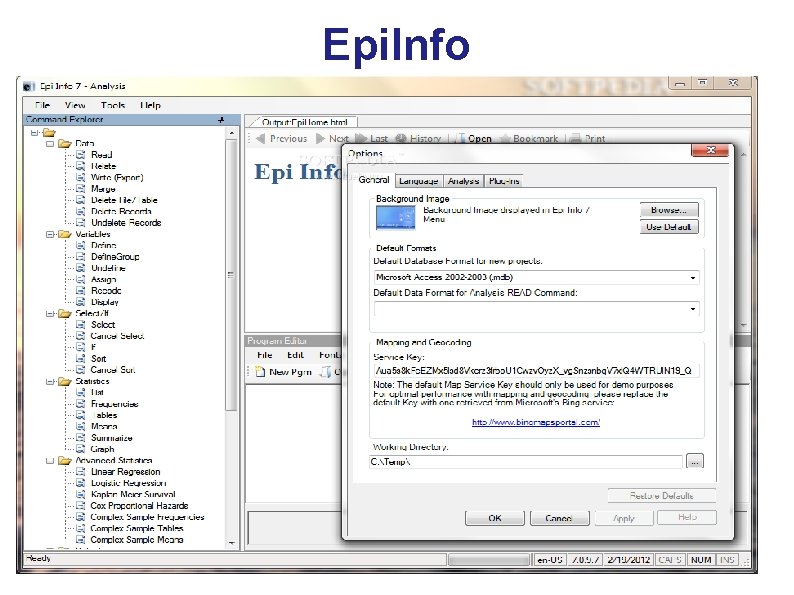Select the General tab in Options
The height and width of the screenshot is (595, 794).
coord(374,180)
